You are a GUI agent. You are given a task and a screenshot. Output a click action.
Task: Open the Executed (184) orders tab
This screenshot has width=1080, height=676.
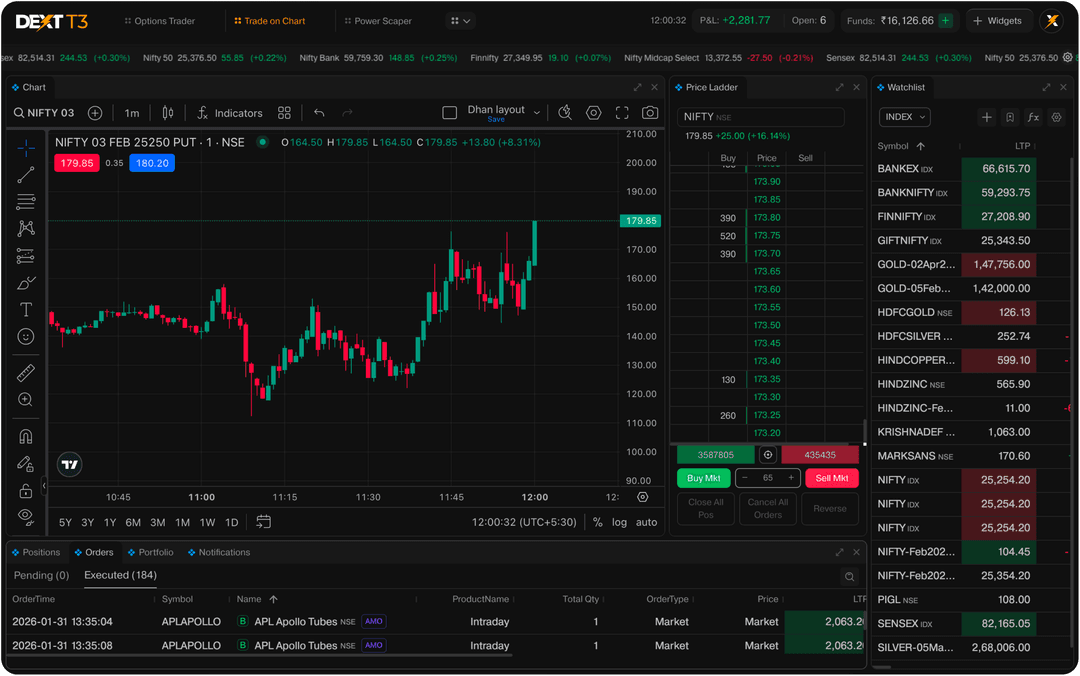(x=119, y=575)
